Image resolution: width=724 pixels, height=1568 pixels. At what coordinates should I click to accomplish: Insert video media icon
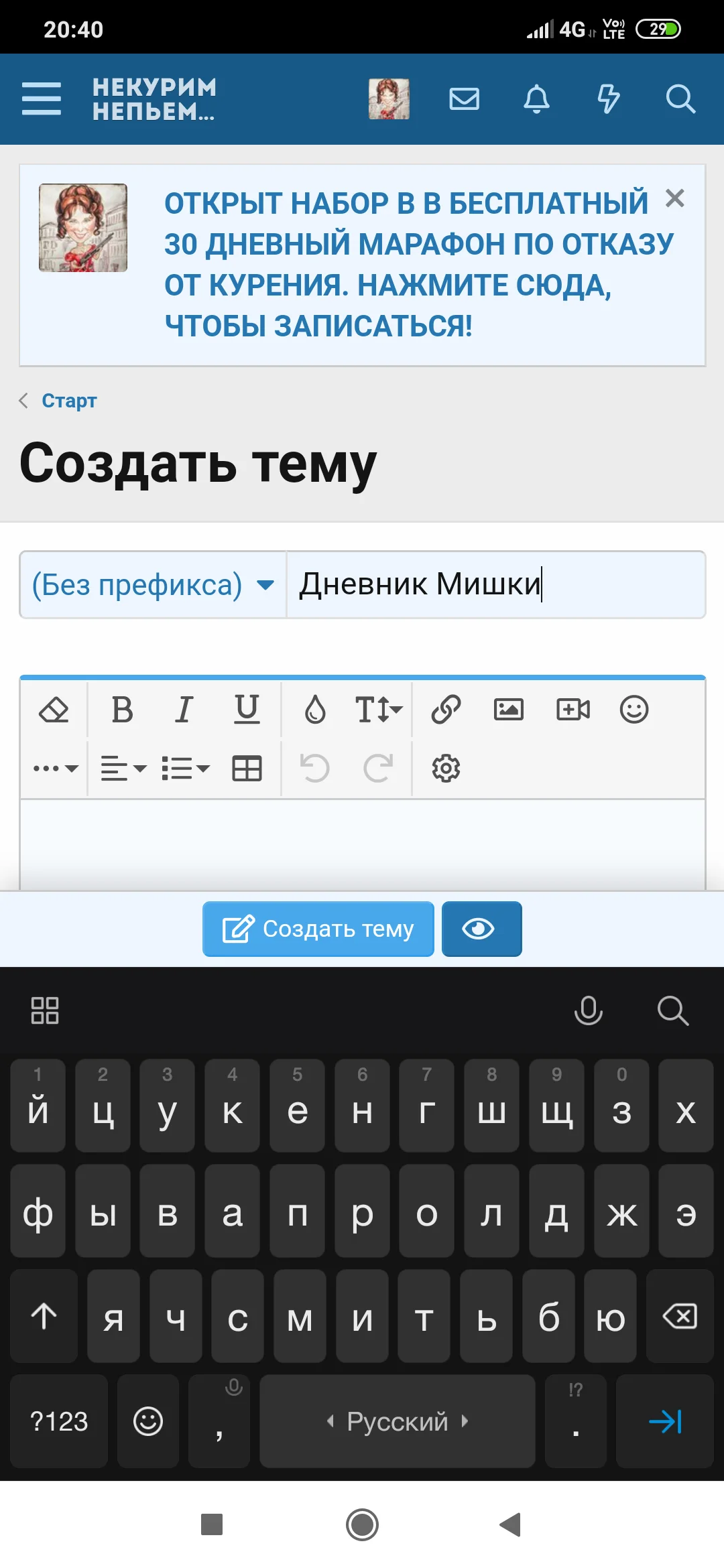click(573, 710)
